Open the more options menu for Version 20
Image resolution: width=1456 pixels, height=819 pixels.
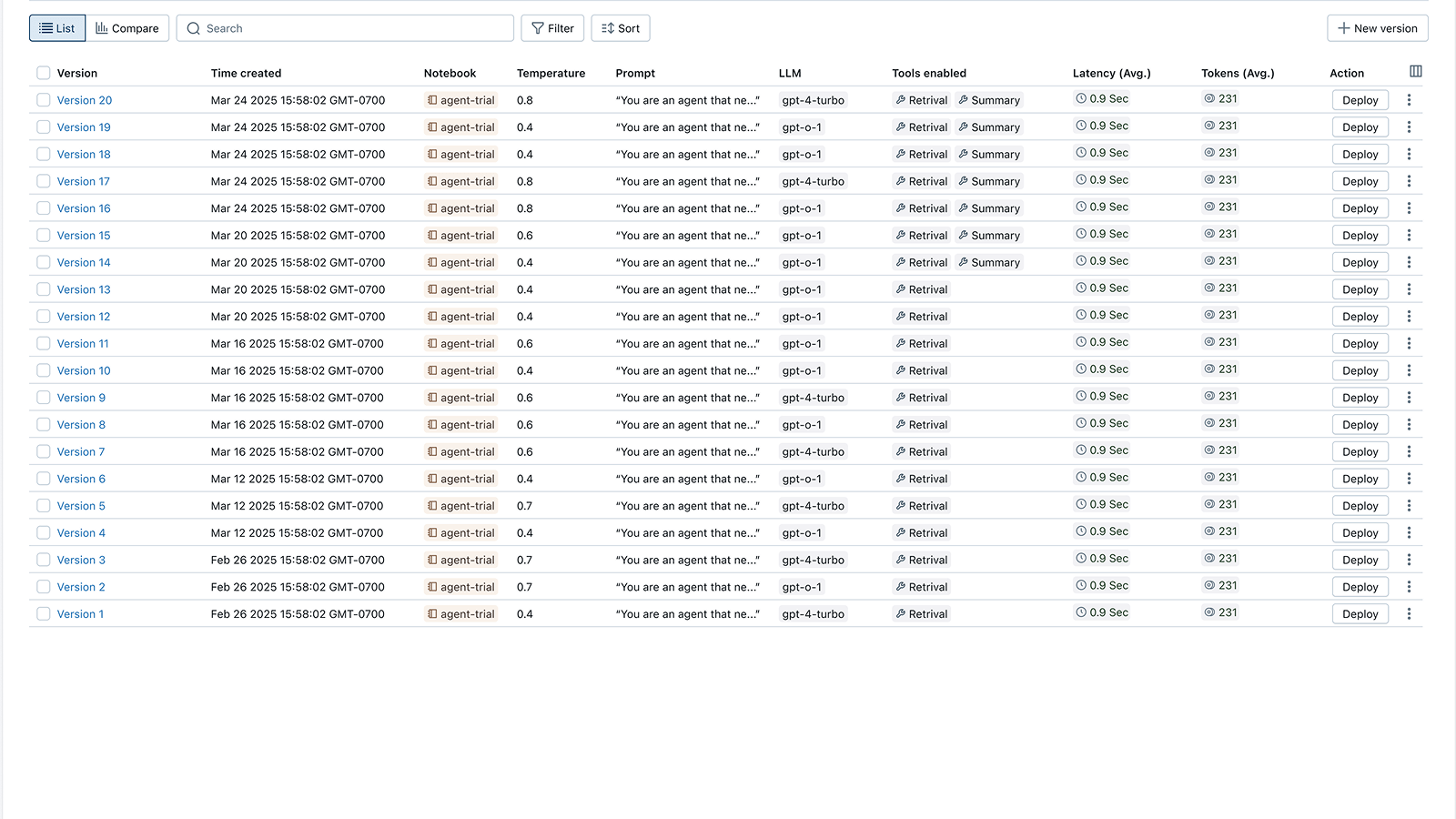click(x=1409, y=100)
